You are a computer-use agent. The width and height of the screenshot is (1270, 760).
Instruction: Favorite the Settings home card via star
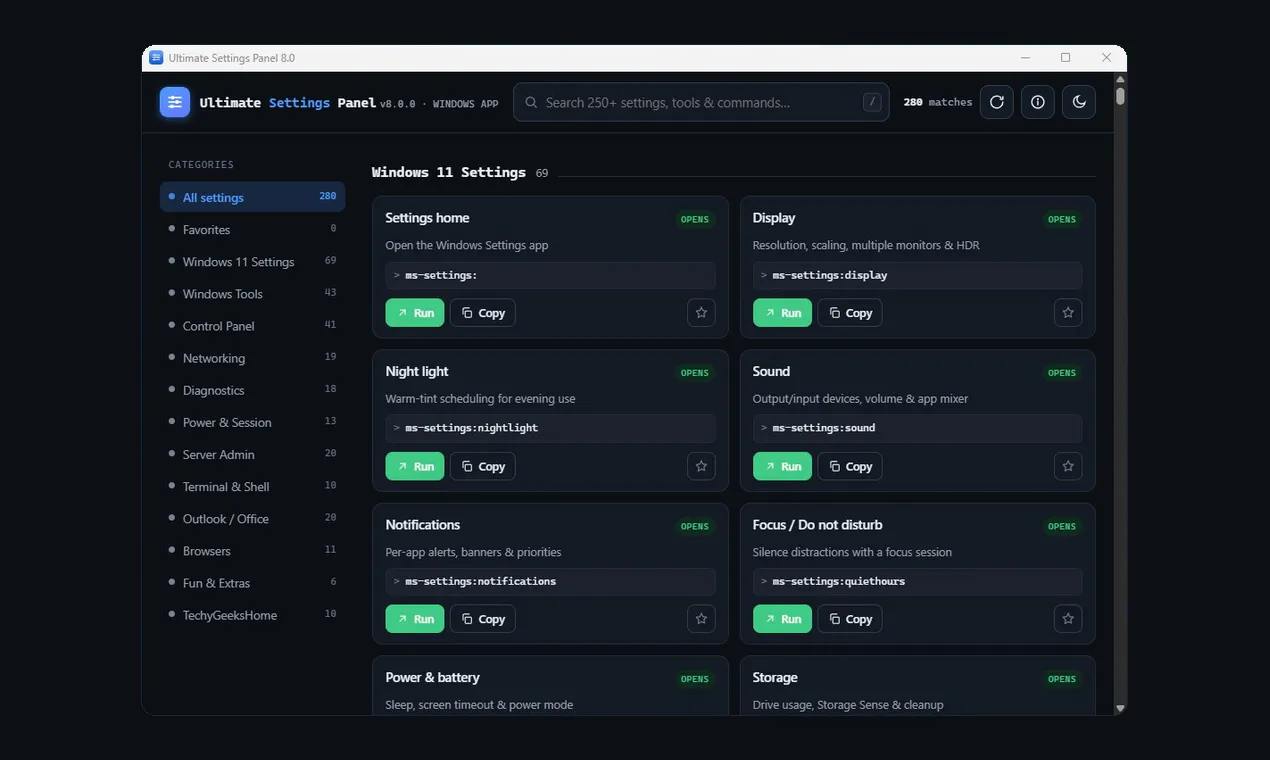(701, 313)
